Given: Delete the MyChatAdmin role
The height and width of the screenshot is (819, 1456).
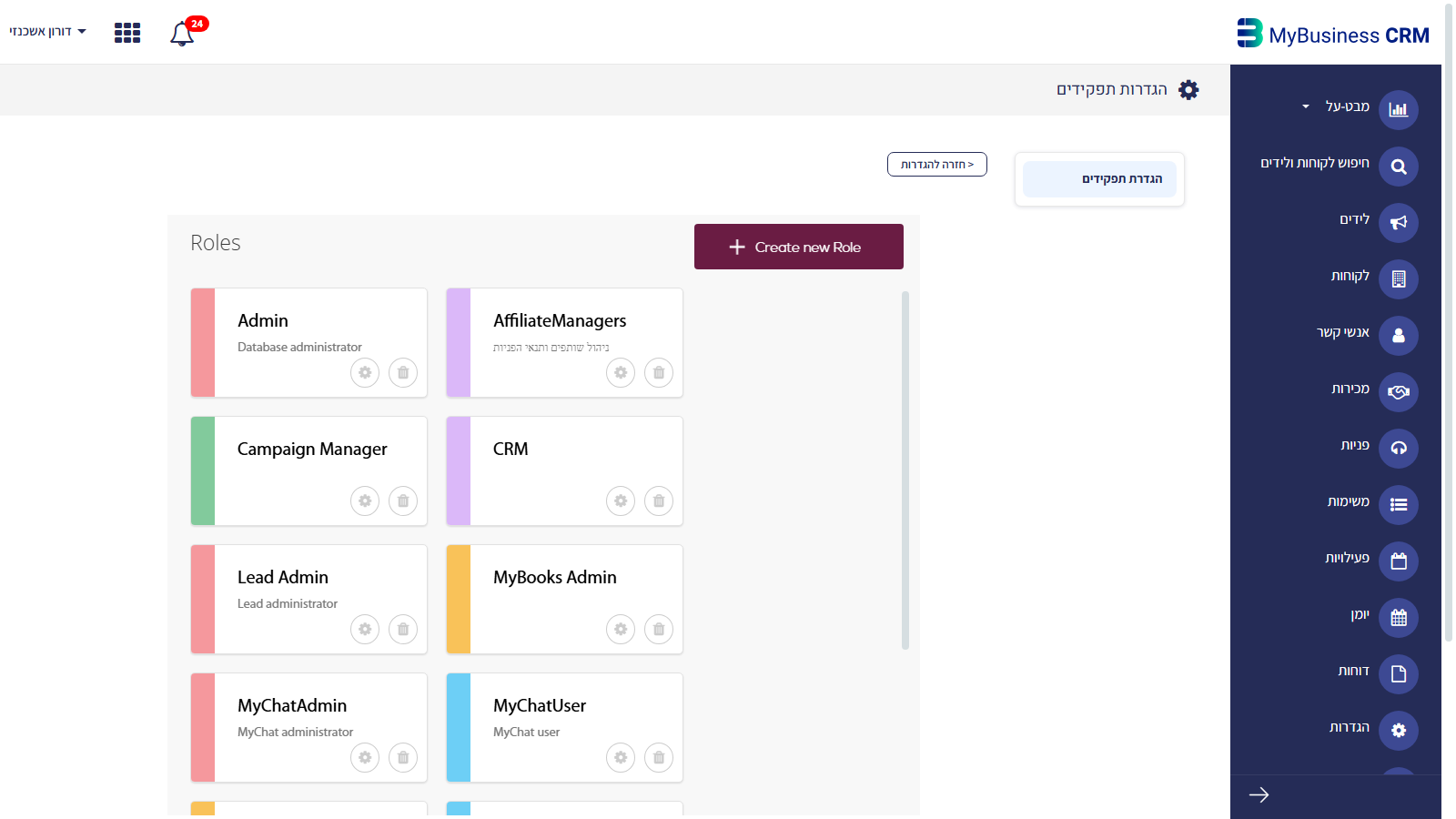Looking at the screenshot, I should (403, 757).
